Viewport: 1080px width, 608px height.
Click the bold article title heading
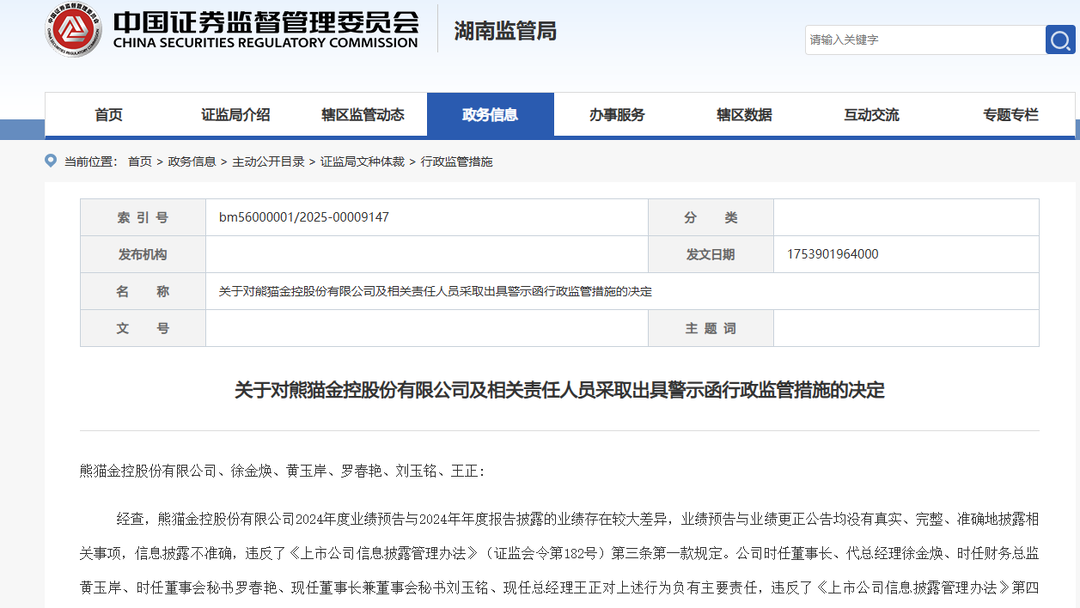(x=559, y=390)
